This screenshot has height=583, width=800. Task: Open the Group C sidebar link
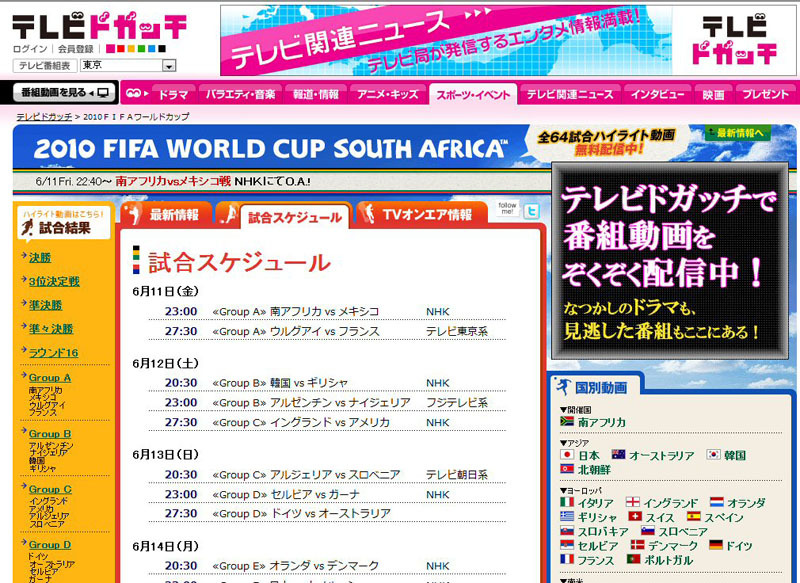coord(51,489)
